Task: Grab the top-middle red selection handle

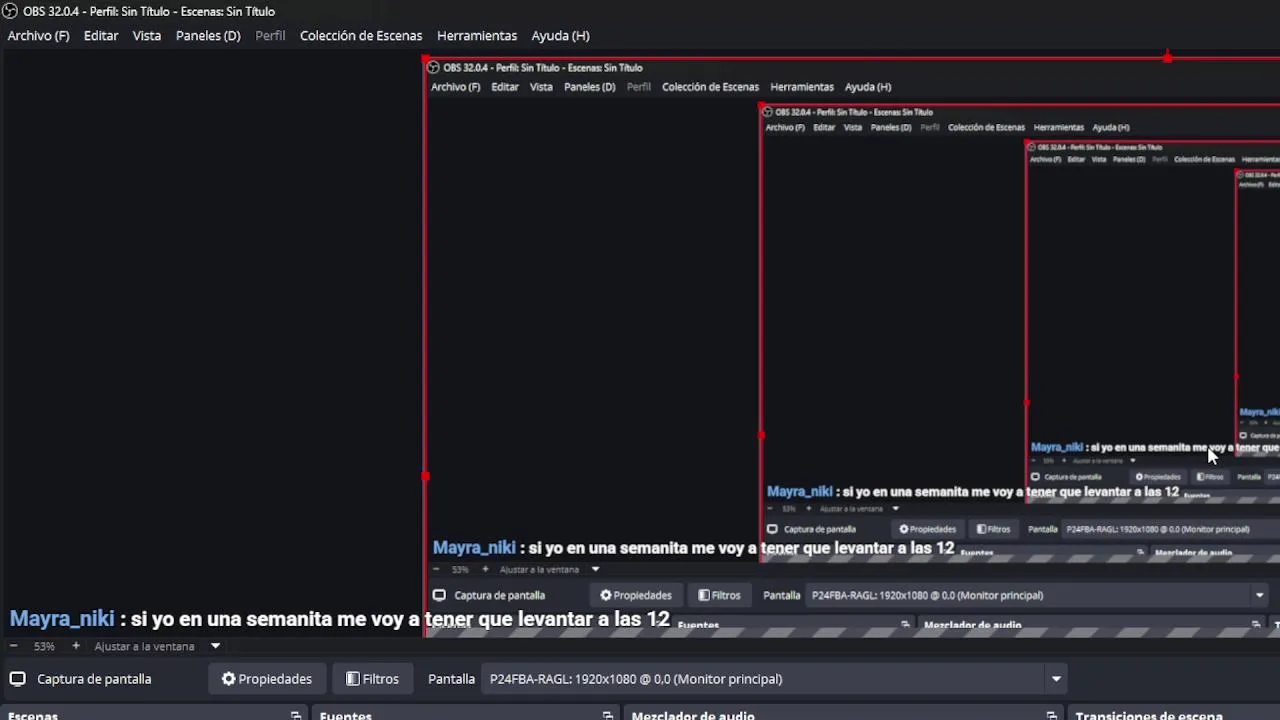Action: click(1168, 58)
